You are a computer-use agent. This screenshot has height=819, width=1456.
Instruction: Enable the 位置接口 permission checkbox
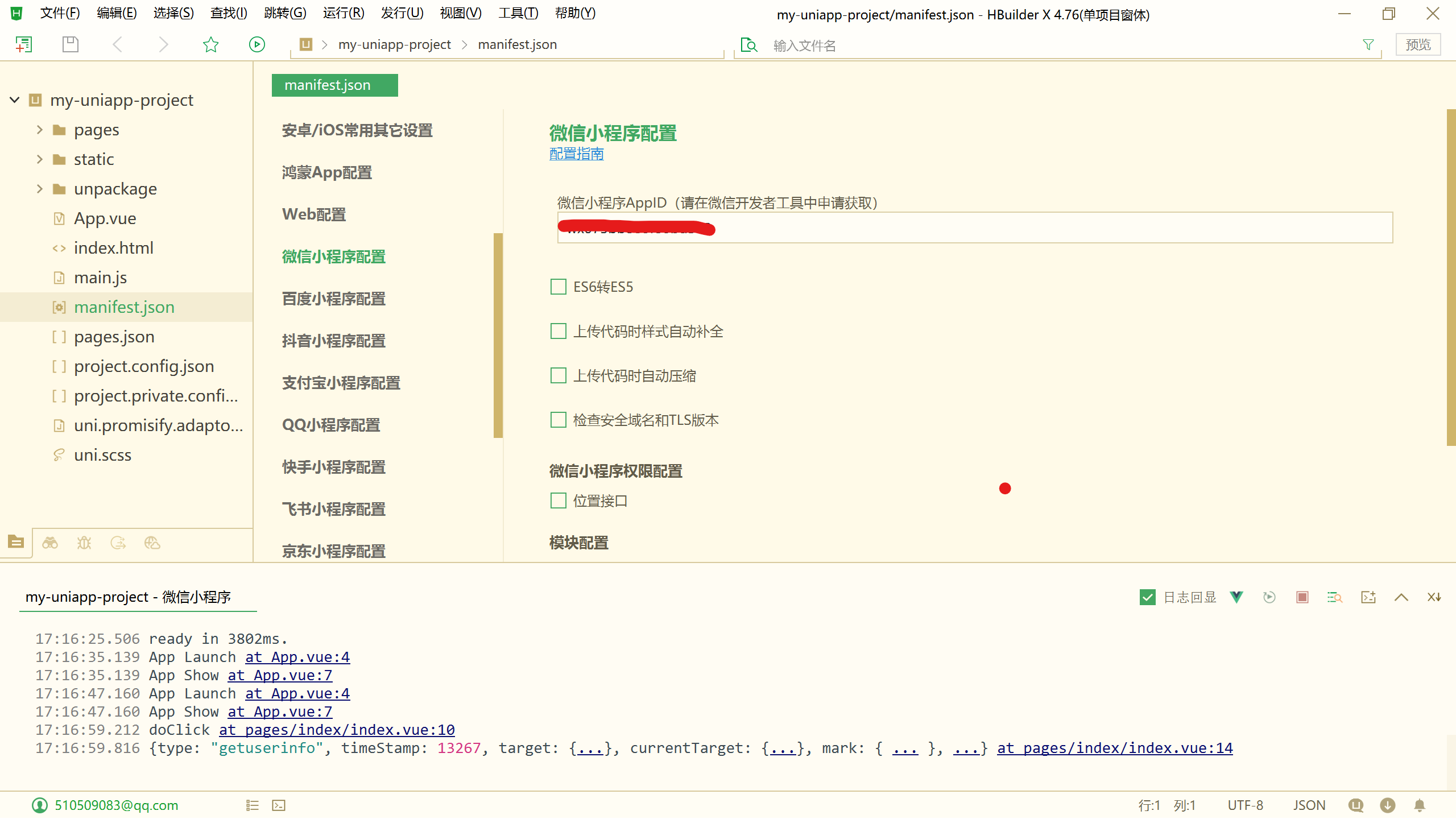coord(558,500)
